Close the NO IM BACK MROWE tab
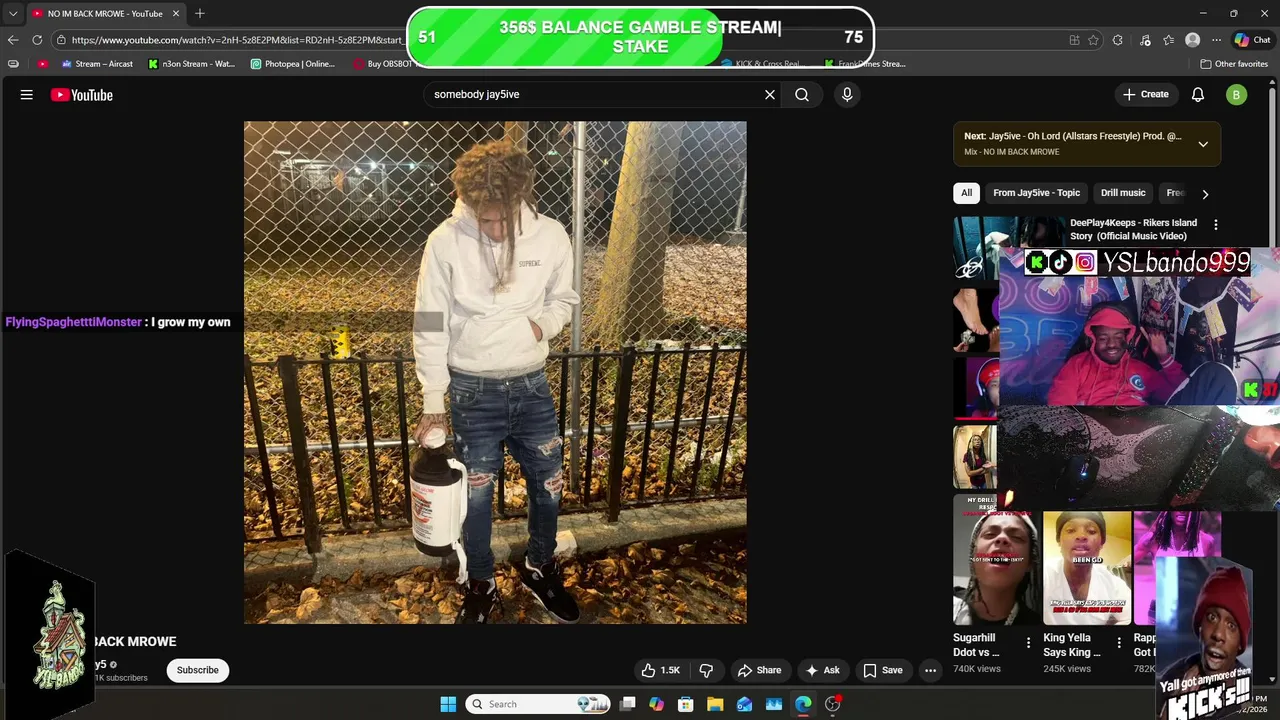The image size is (1280, 720). [176, 13]
